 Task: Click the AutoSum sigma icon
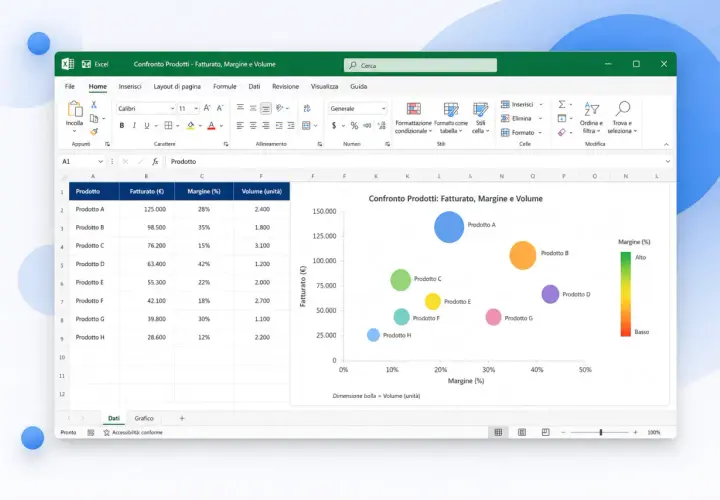click(x=562, y=104)
